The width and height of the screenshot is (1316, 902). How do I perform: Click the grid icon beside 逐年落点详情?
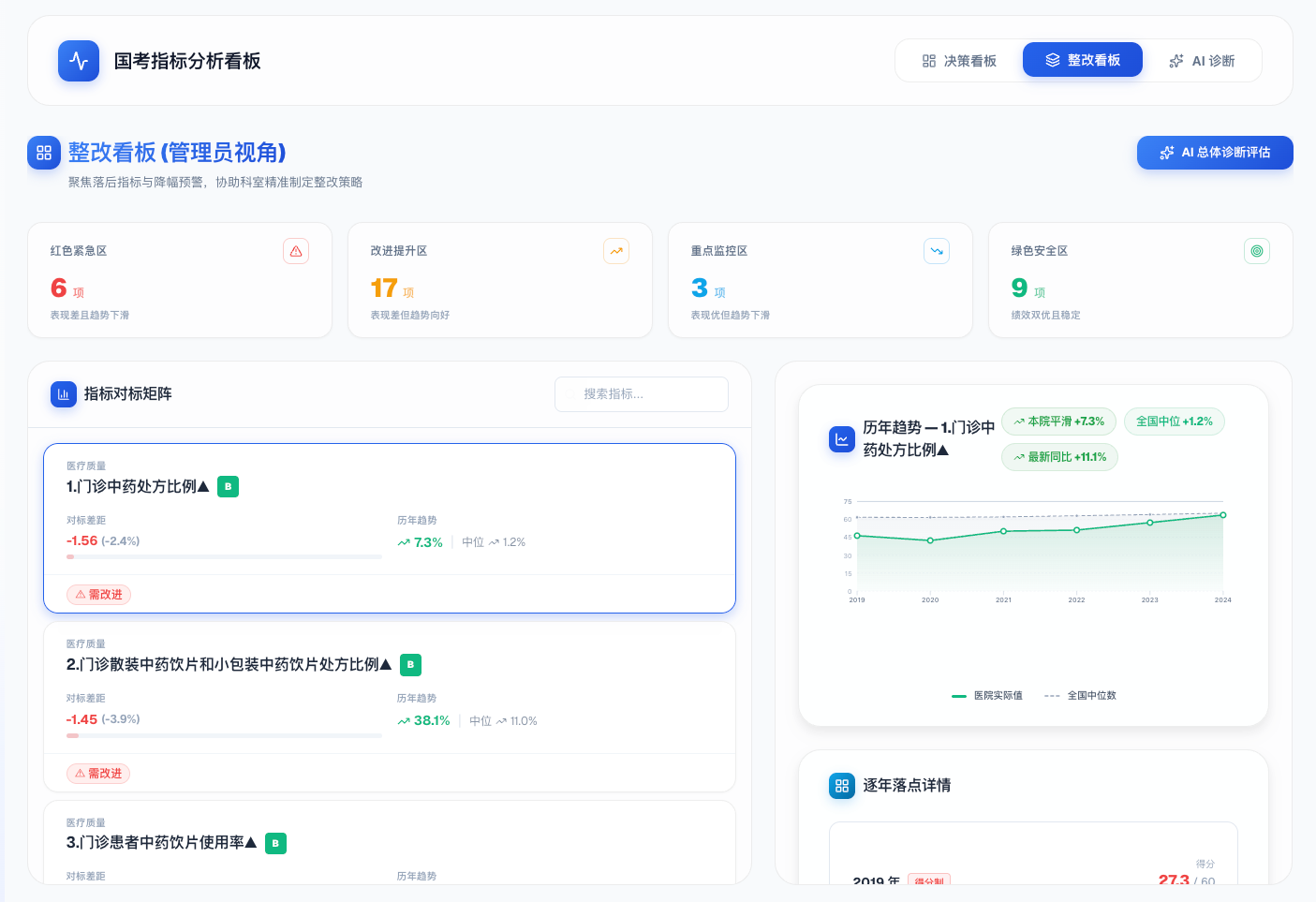[x=842, y=786]
